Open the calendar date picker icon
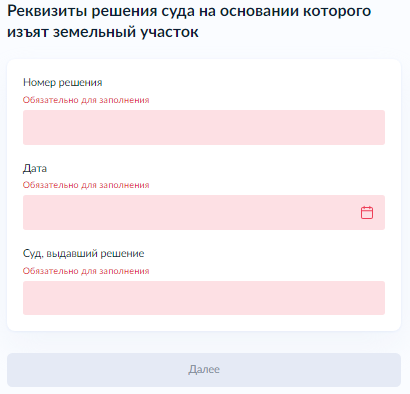This screenshot has width=410, height=394. point(367,212)
